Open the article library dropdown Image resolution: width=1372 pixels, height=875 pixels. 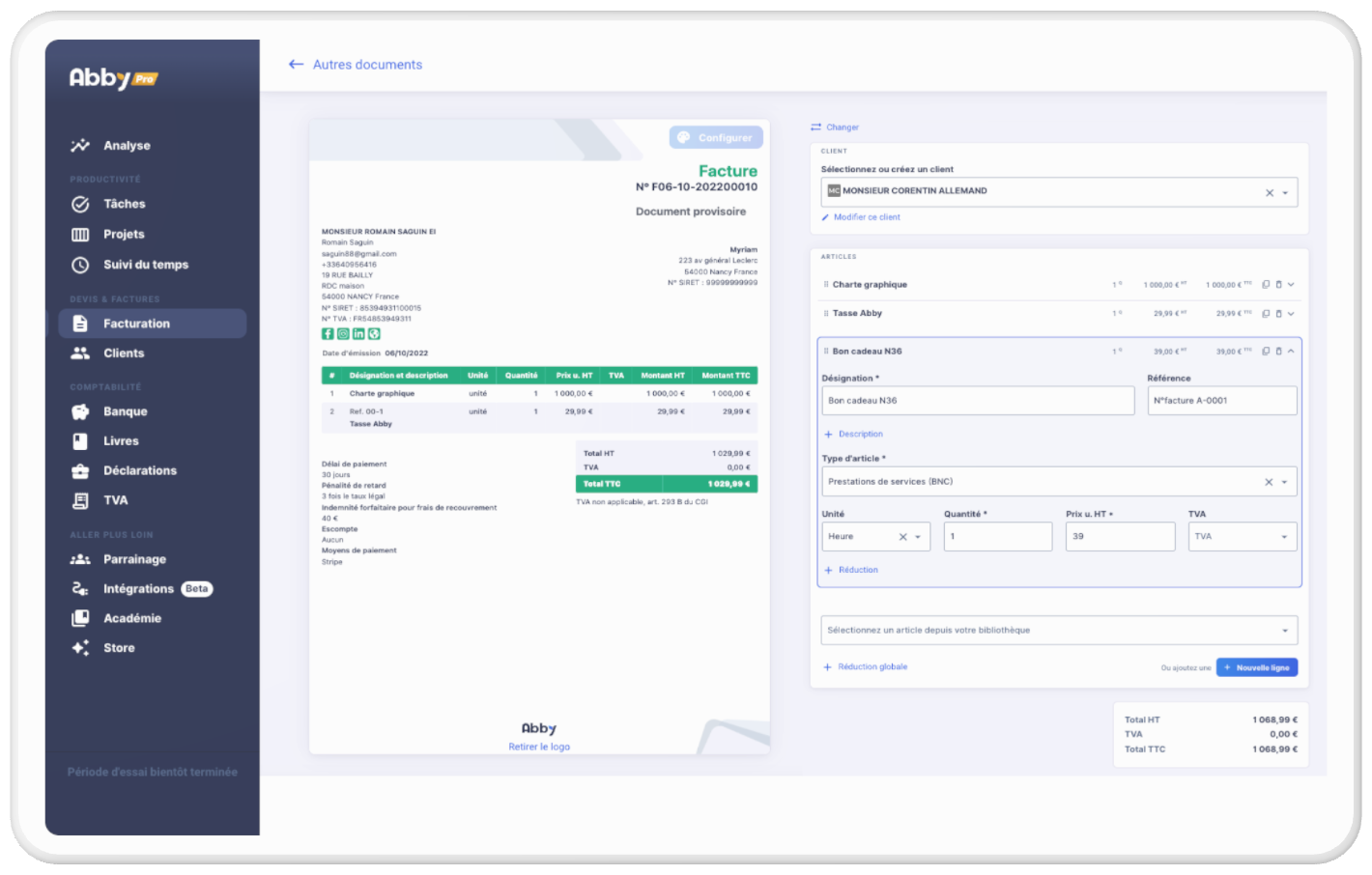(1058, 631)
